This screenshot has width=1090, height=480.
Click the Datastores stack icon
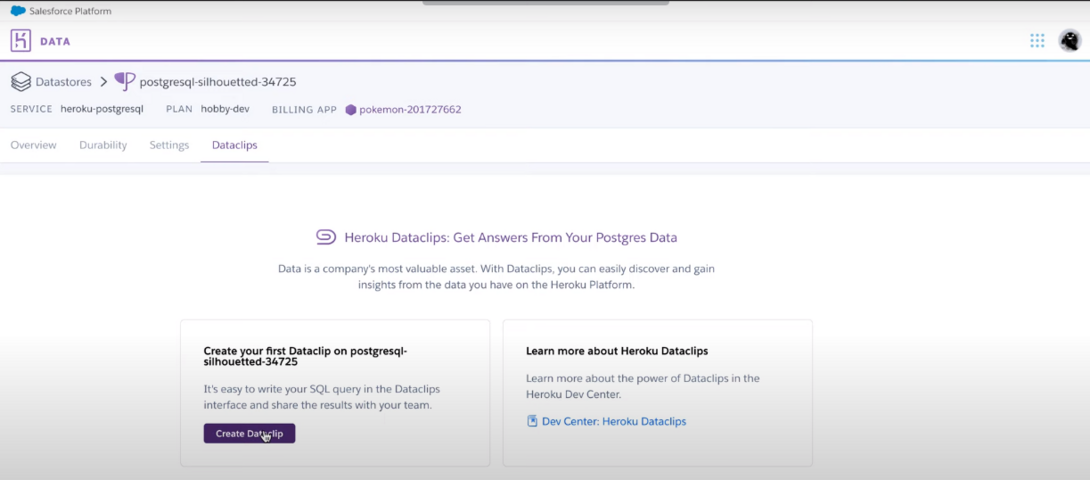21,82
